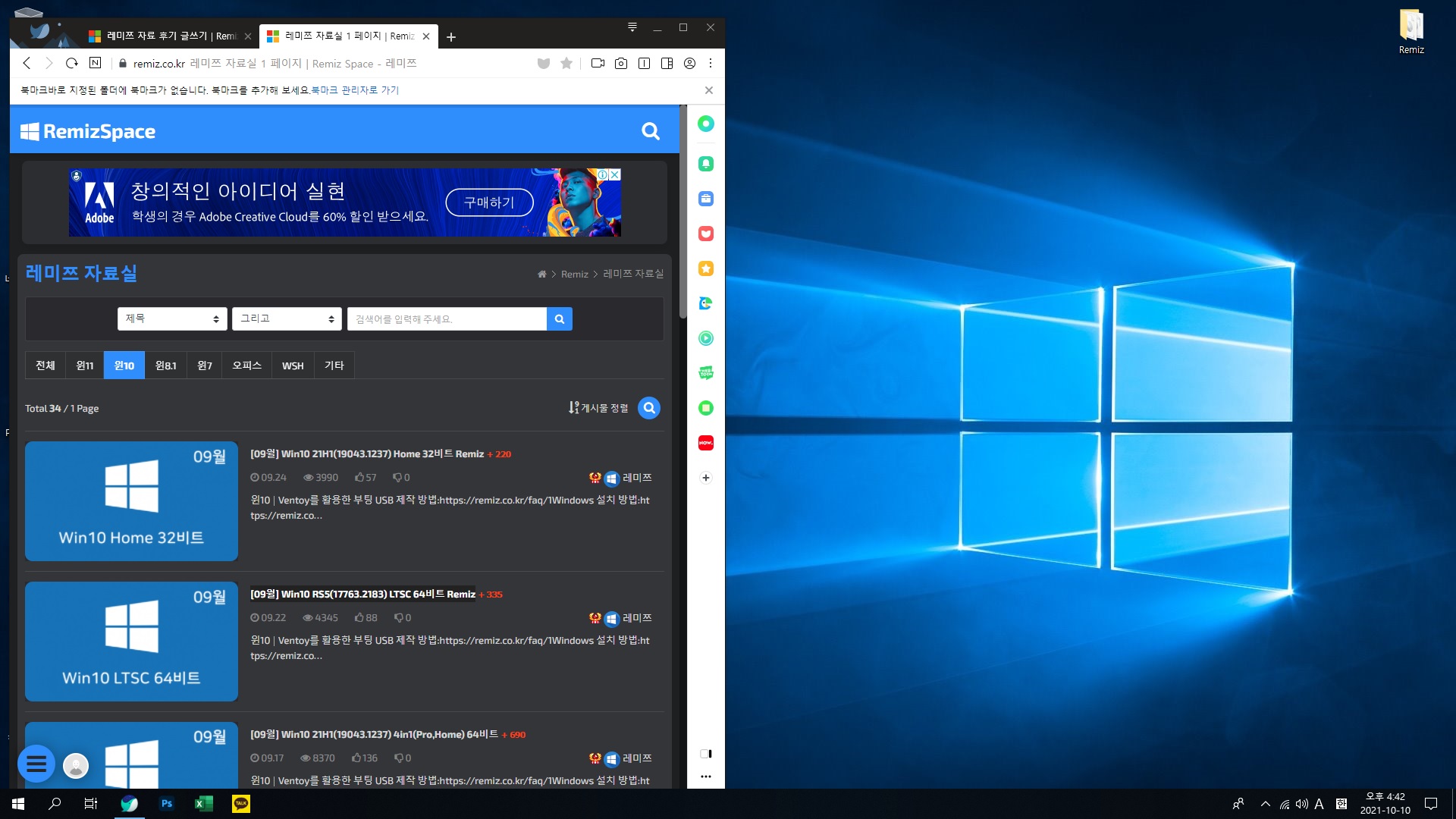Open site search magnifier in the blue header
The image size is (1456, 819).
point(651,131)
